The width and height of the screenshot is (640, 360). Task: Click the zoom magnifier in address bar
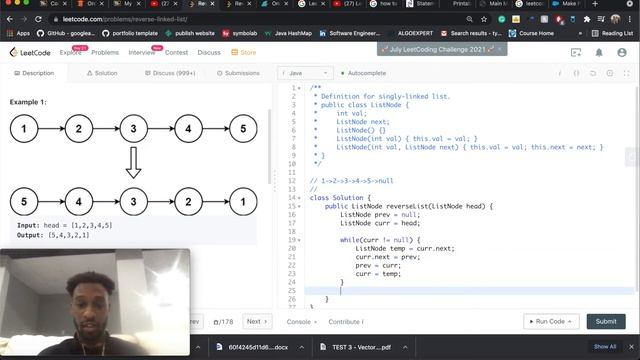click(469, 19)
